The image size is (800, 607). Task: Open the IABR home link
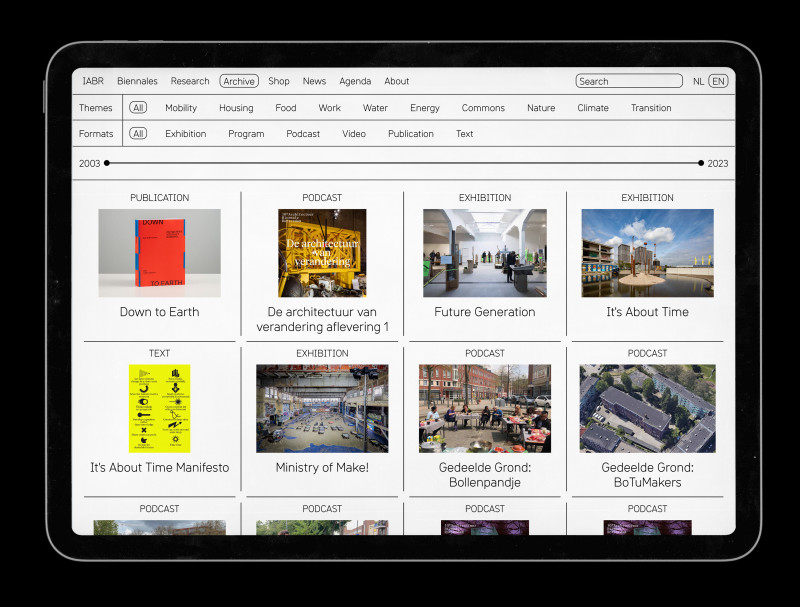point(93,81)
